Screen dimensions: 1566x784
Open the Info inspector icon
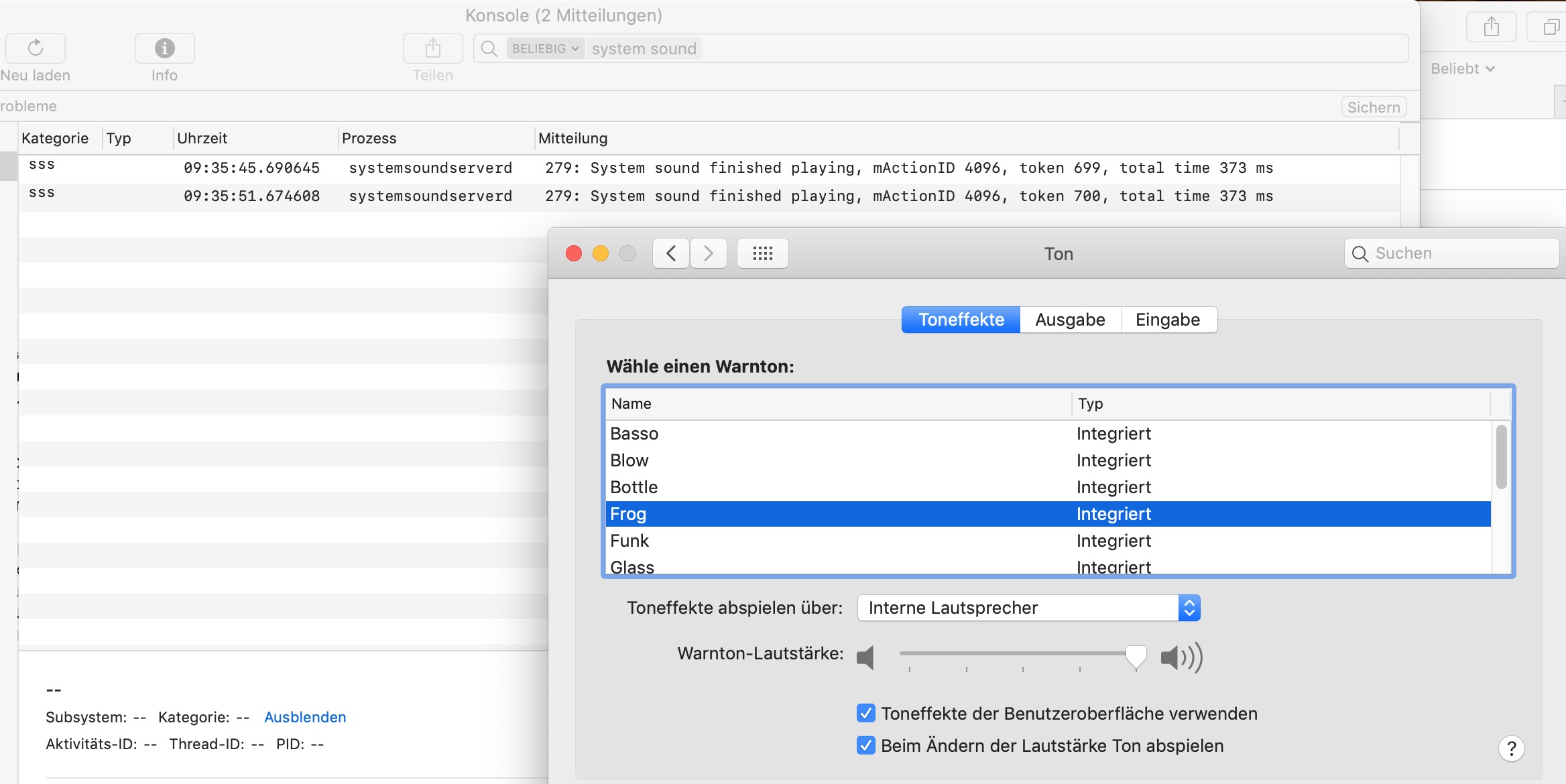(x=164, y=48)
